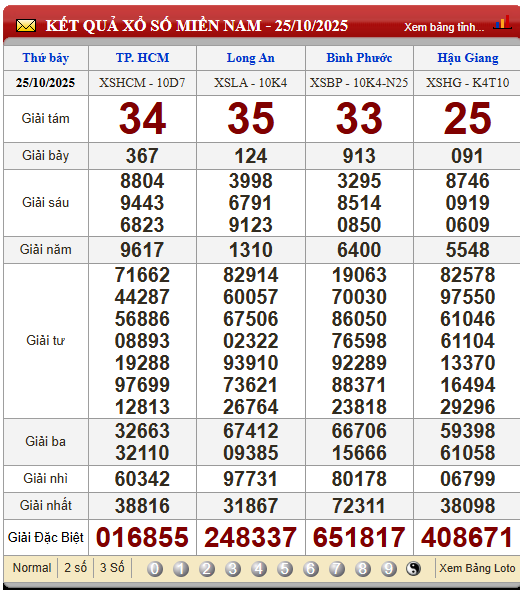
Task: Click Bình Phước Giải tám number 33
Action: pos(359,119)
